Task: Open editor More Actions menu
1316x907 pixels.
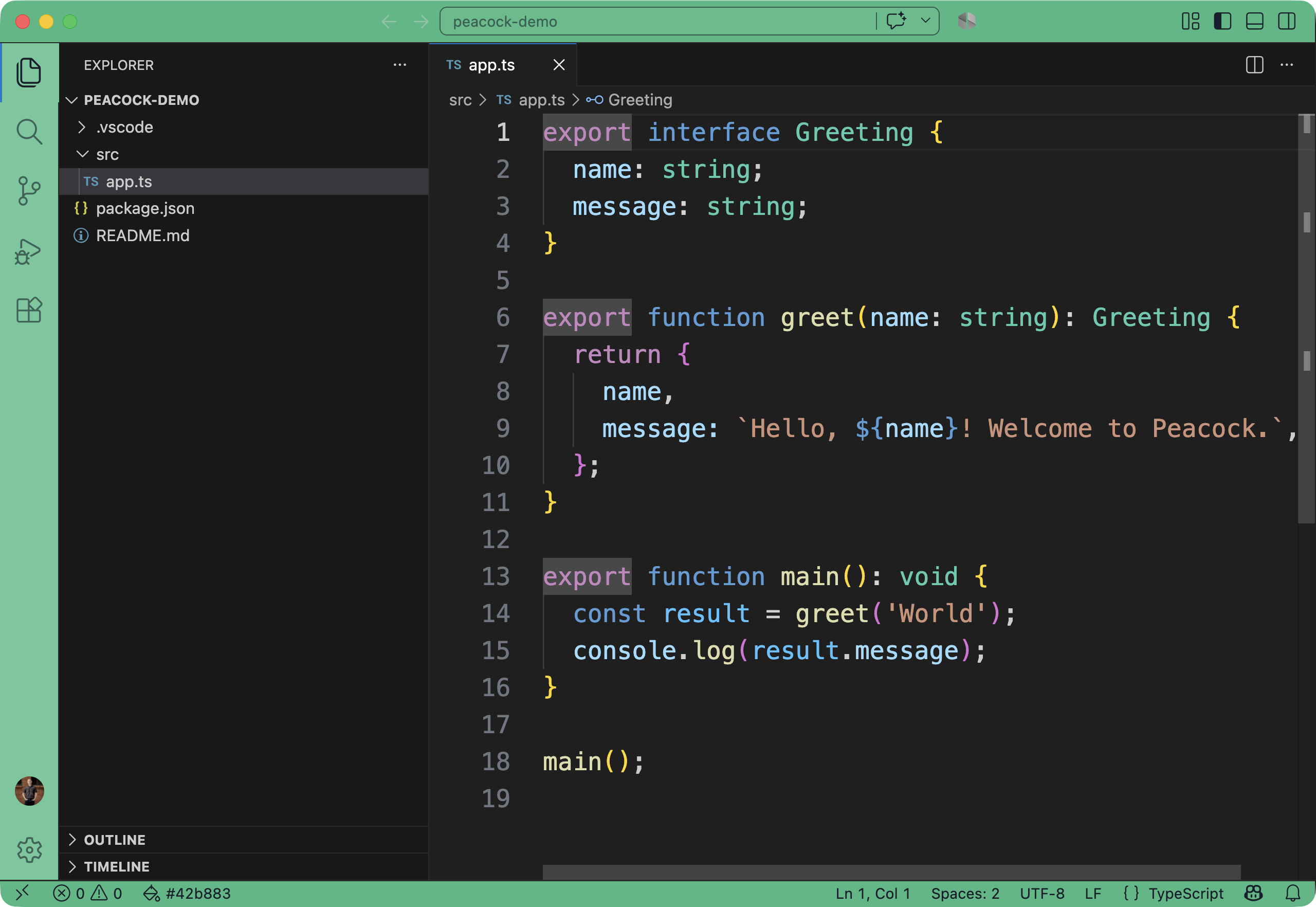Action: coord(1287,65)
